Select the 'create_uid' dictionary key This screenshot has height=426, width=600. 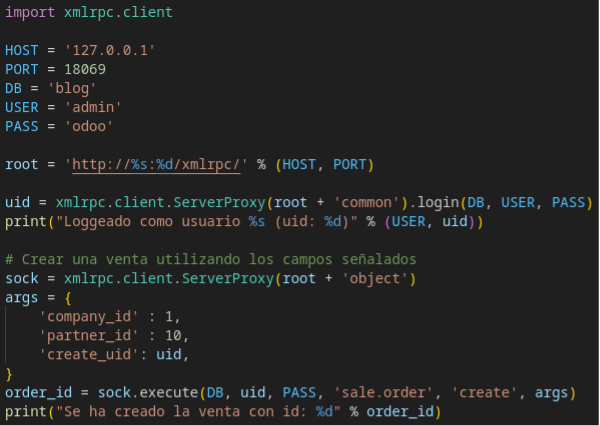89,355
